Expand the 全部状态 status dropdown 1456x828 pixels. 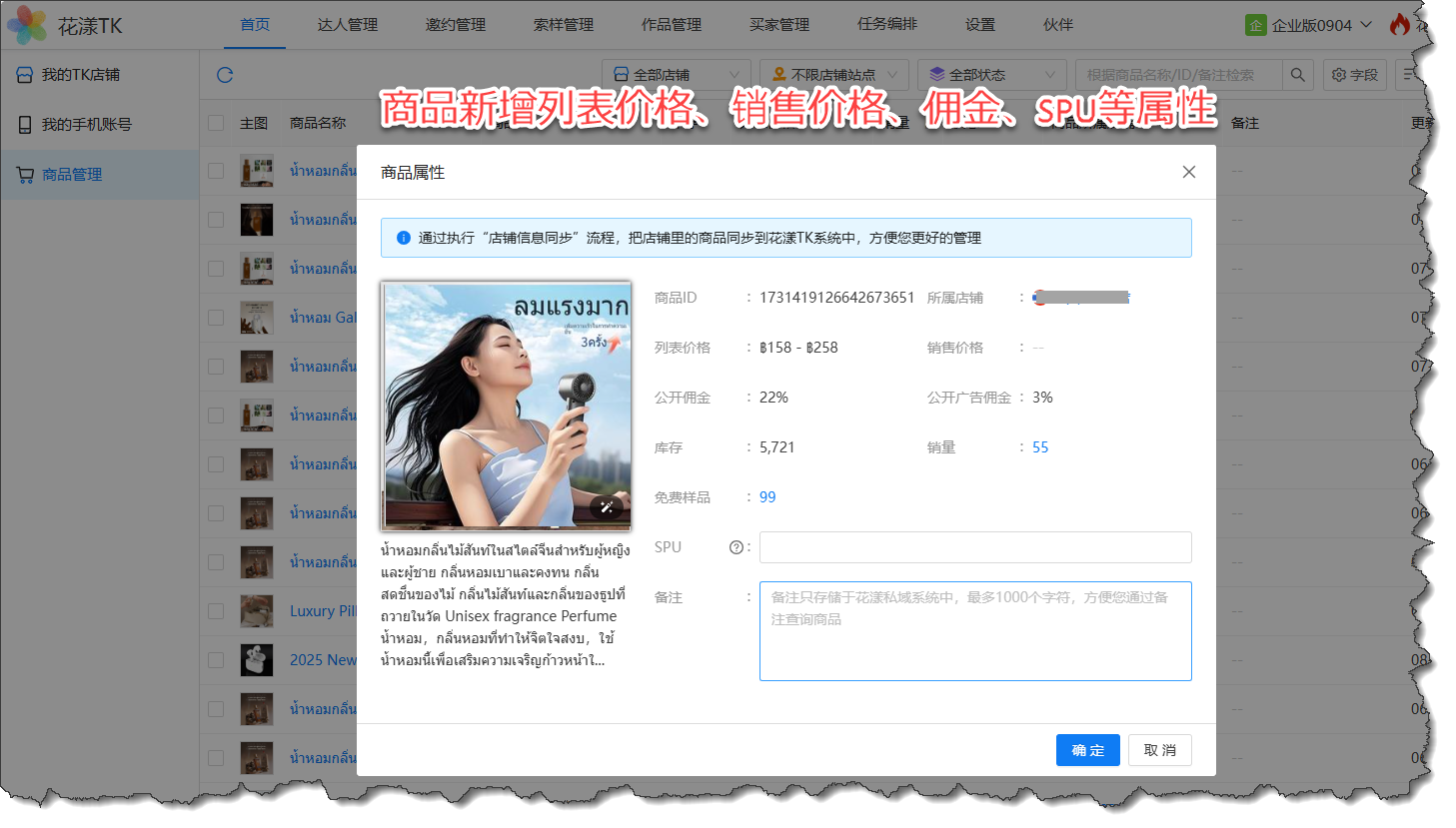click(990, 75)
